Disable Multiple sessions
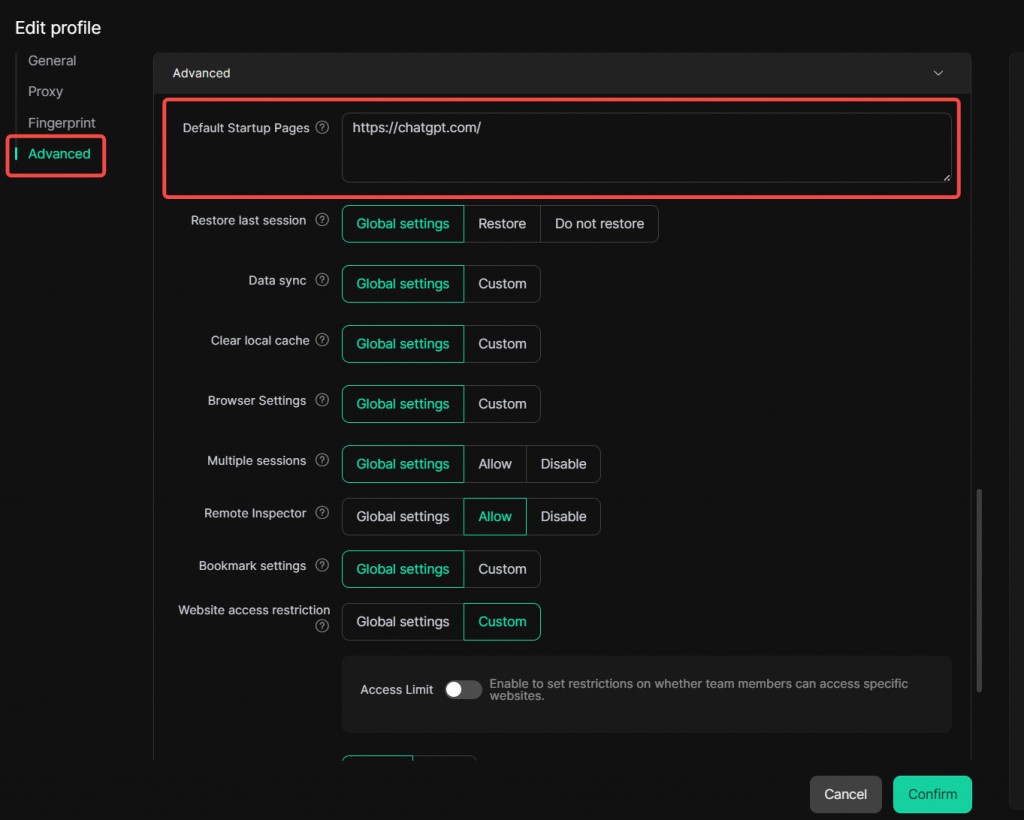 click(563, 464)
